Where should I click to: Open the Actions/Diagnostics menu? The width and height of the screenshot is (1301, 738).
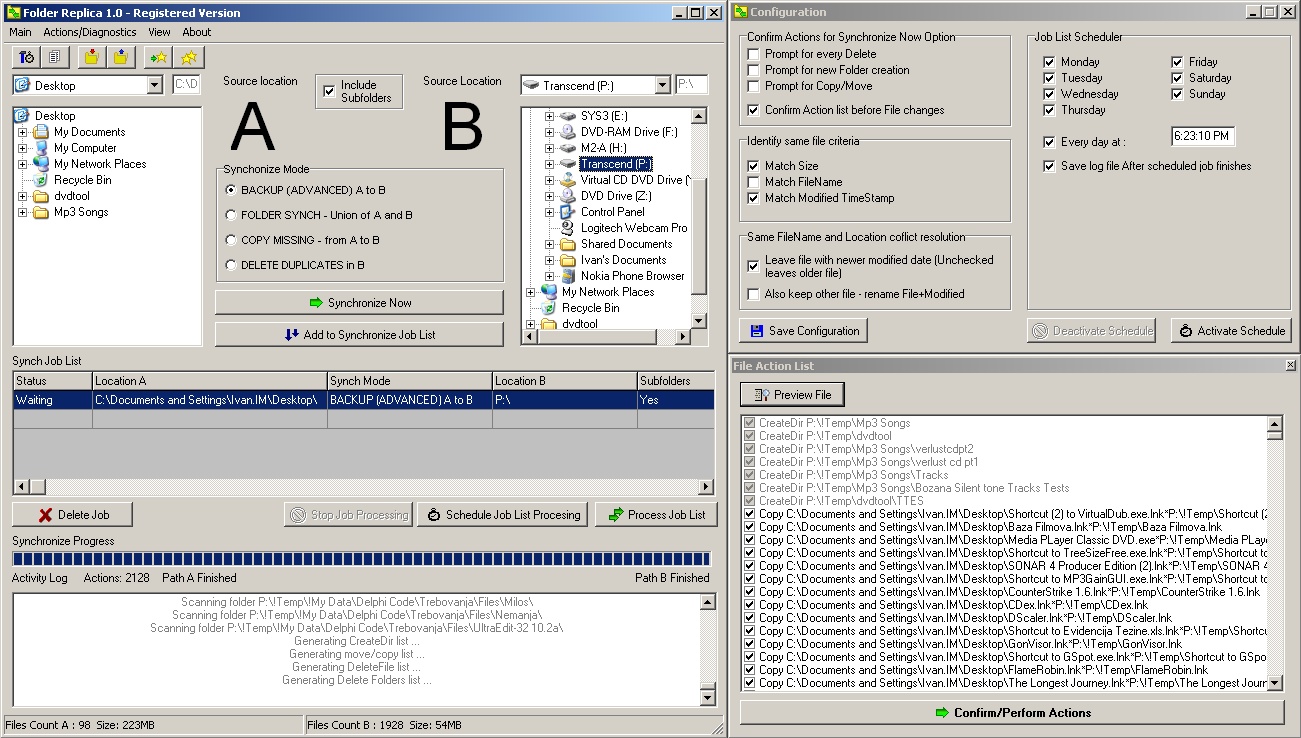(88, 32)
